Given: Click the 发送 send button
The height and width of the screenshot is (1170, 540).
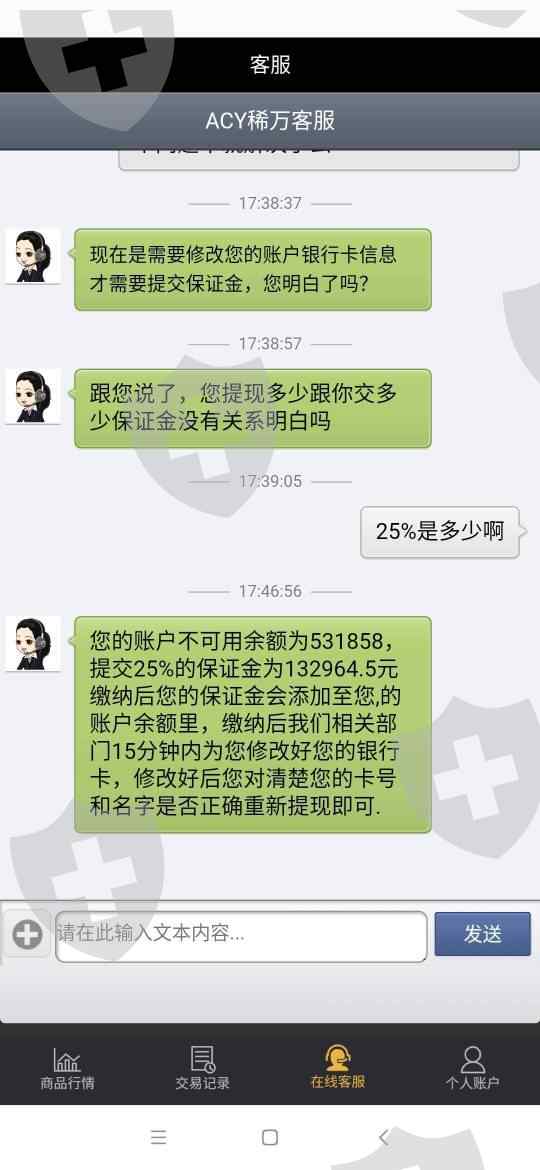Looking at the screenshot, I should [x=483, y=933].
